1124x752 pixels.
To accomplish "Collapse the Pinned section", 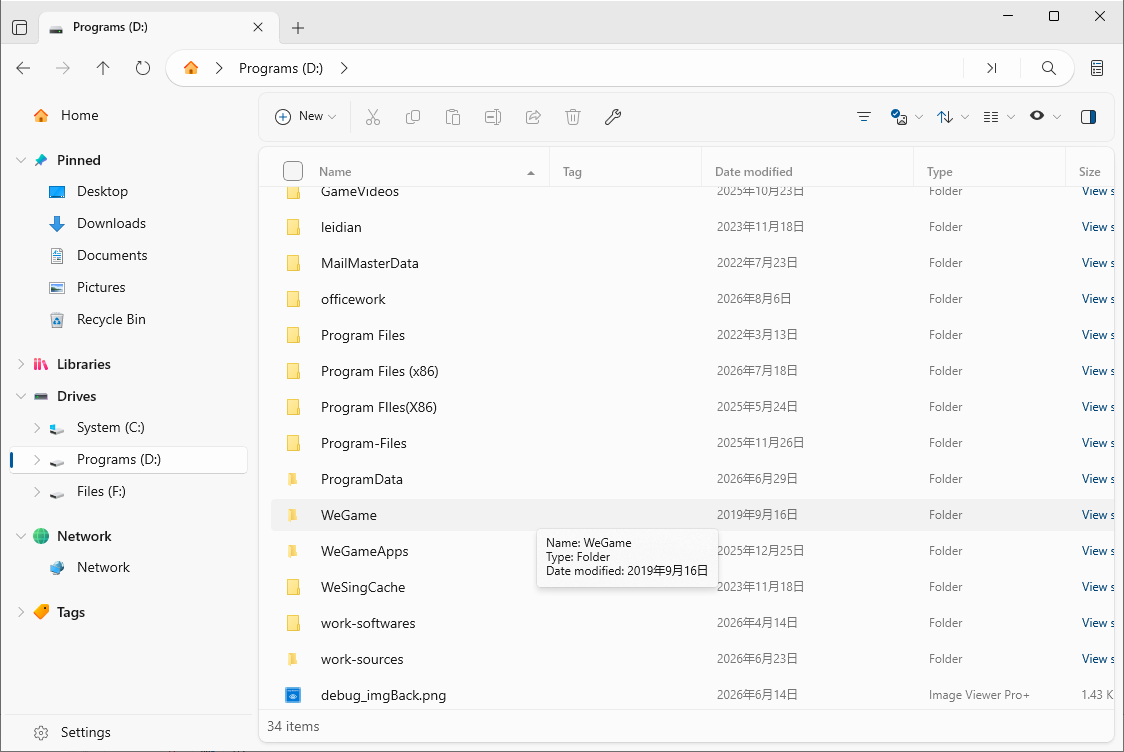I will pyautogui.click(x=21, y=161).
